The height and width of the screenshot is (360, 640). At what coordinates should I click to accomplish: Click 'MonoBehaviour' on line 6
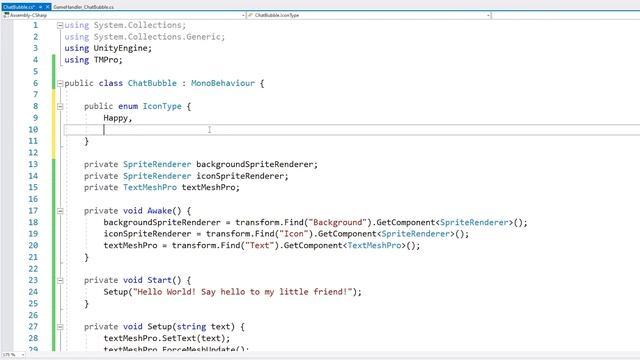223,83
